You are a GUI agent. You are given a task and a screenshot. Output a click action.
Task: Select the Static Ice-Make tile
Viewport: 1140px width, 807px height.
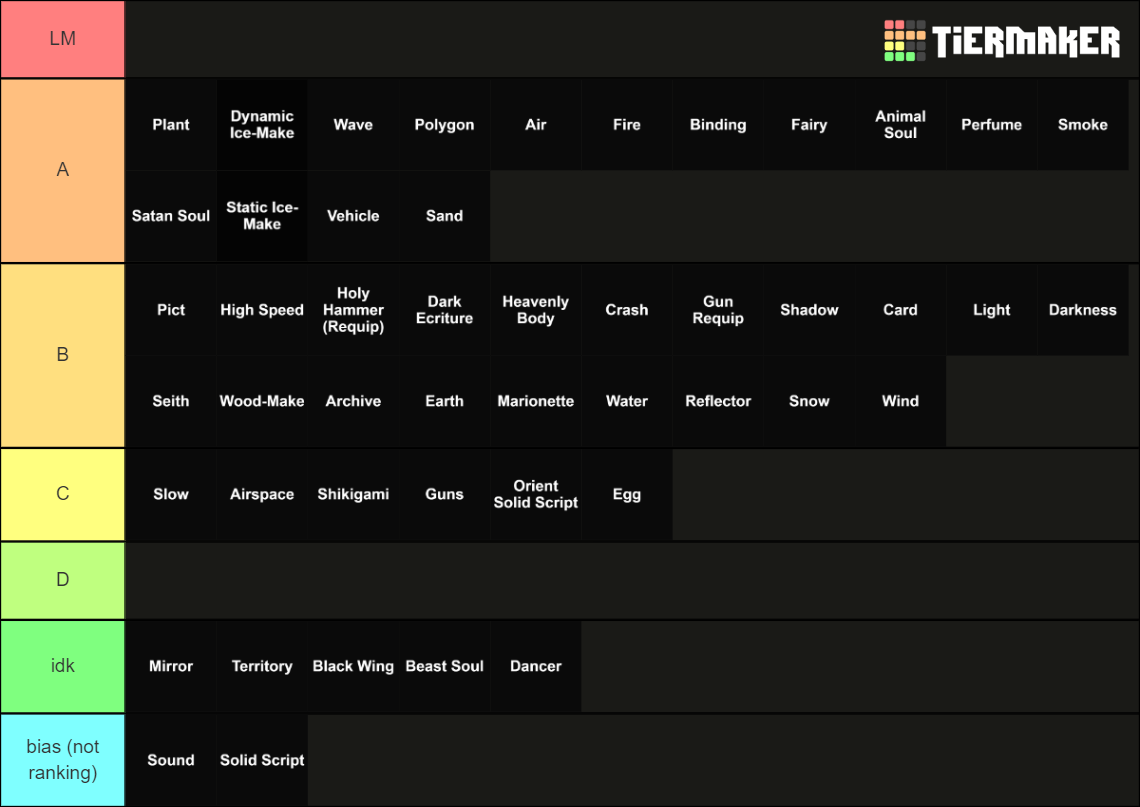pyautogui.click(x=262, y=216)
